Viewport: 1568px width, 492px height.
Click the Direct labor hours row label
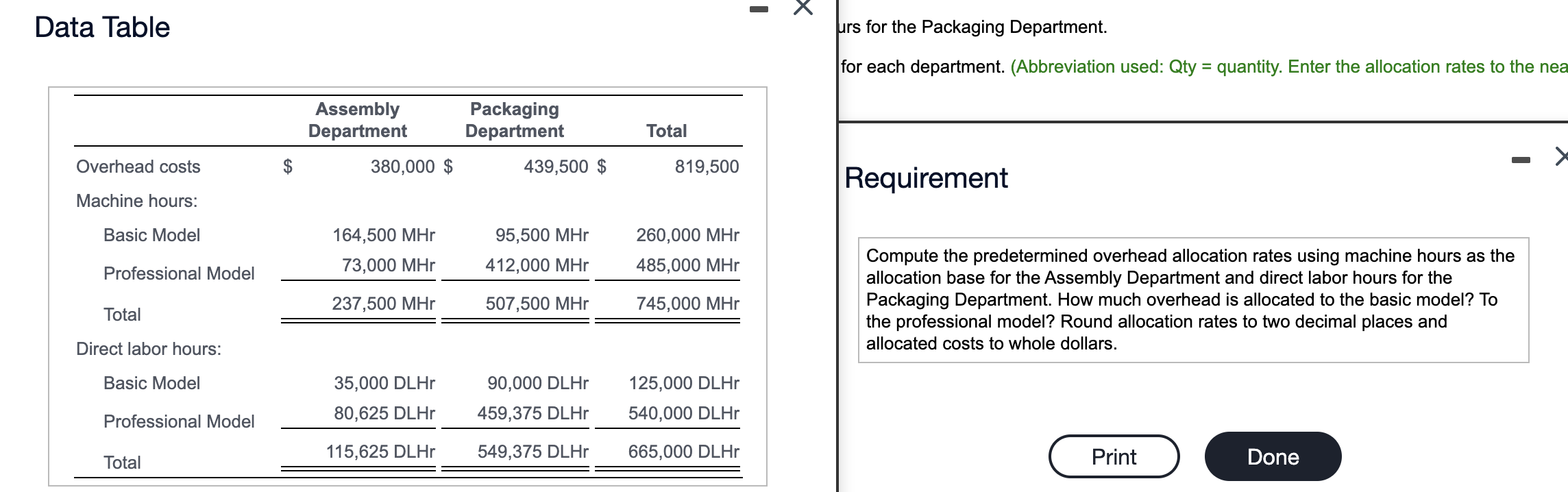[149, 349]
